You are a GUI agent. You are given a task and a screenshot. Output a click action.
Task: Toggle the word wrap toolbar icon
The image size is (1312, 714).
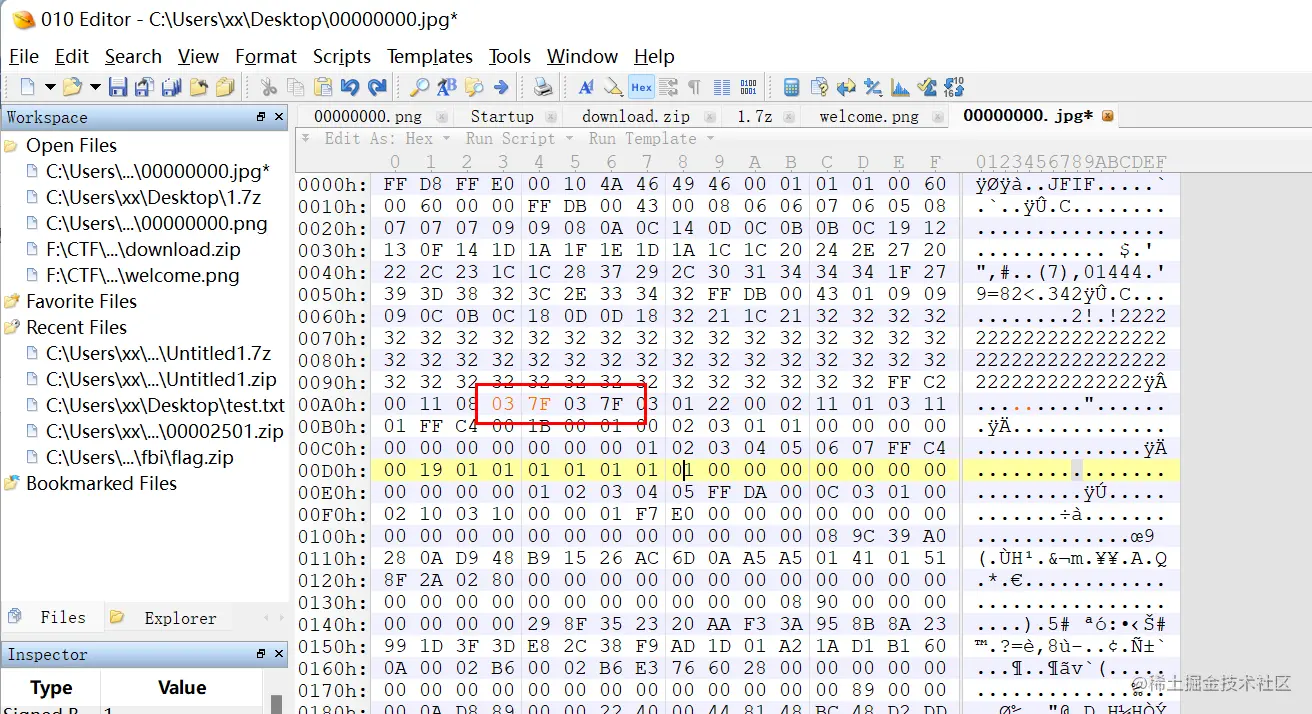(668, 87)
